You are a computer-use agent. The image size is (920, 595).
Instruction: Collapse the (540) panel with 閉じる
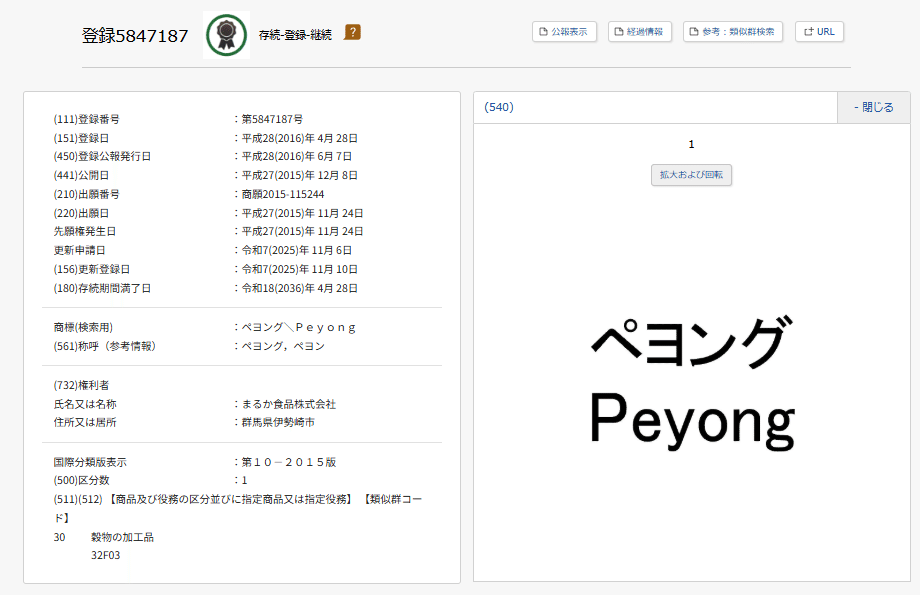click(x=874, y=107)
